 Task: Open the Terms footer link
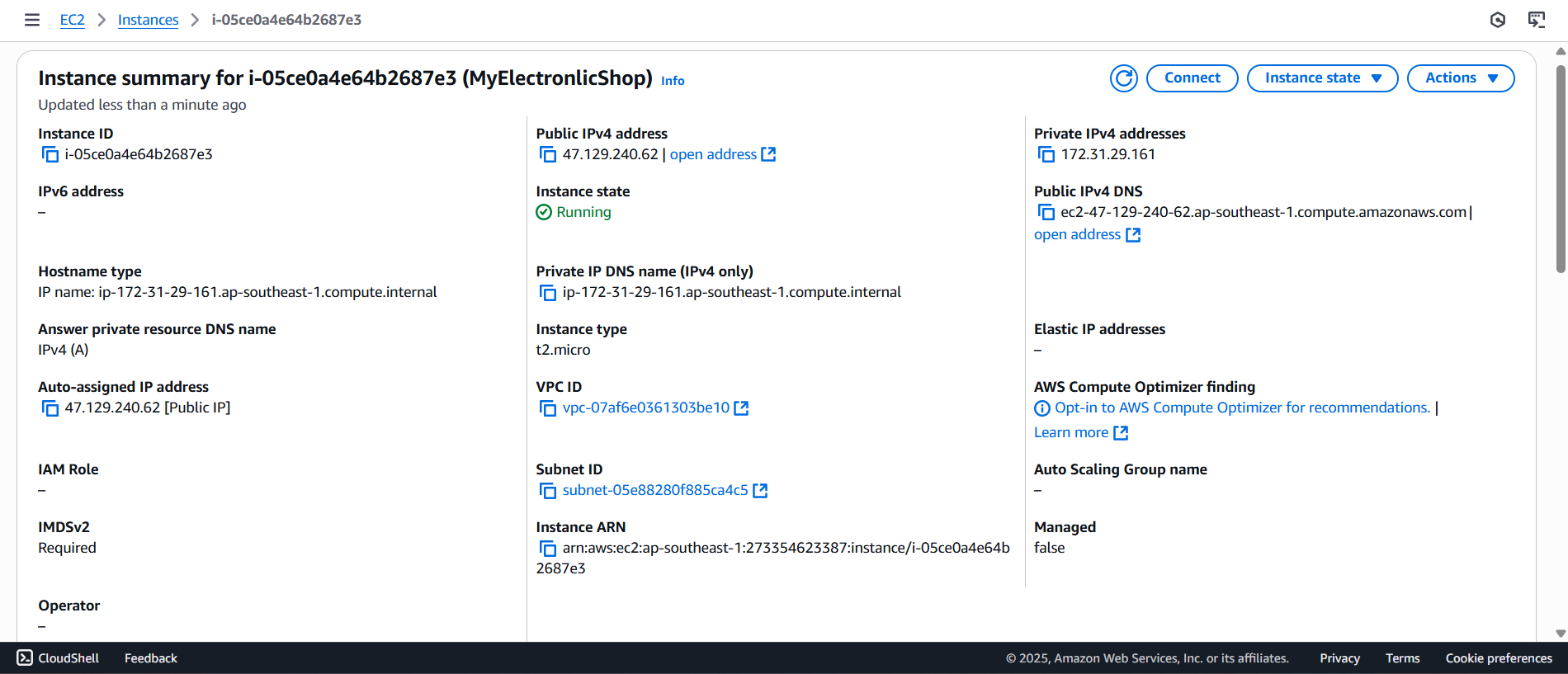(1402, 658)
